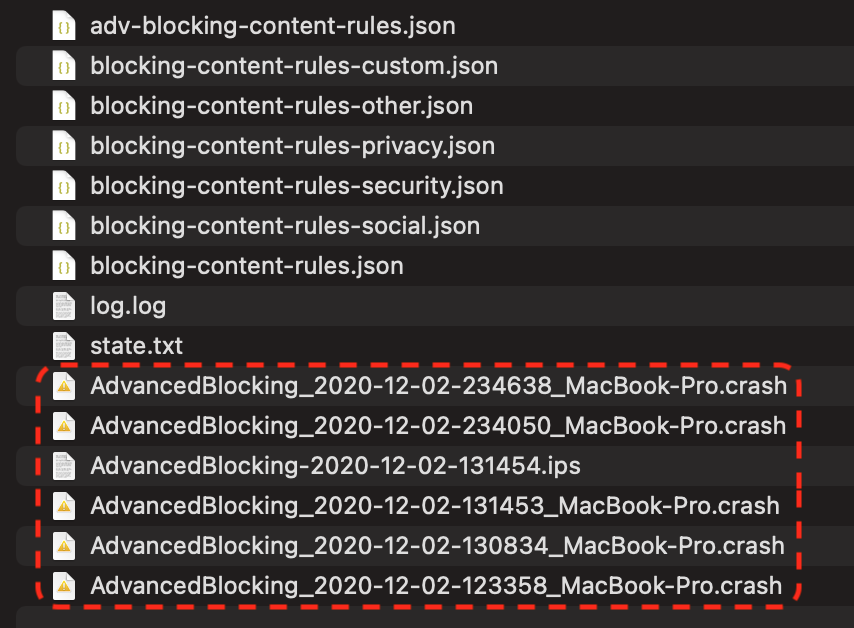
Task: Select the crash file ending in 131453
Action: [434, 505]
